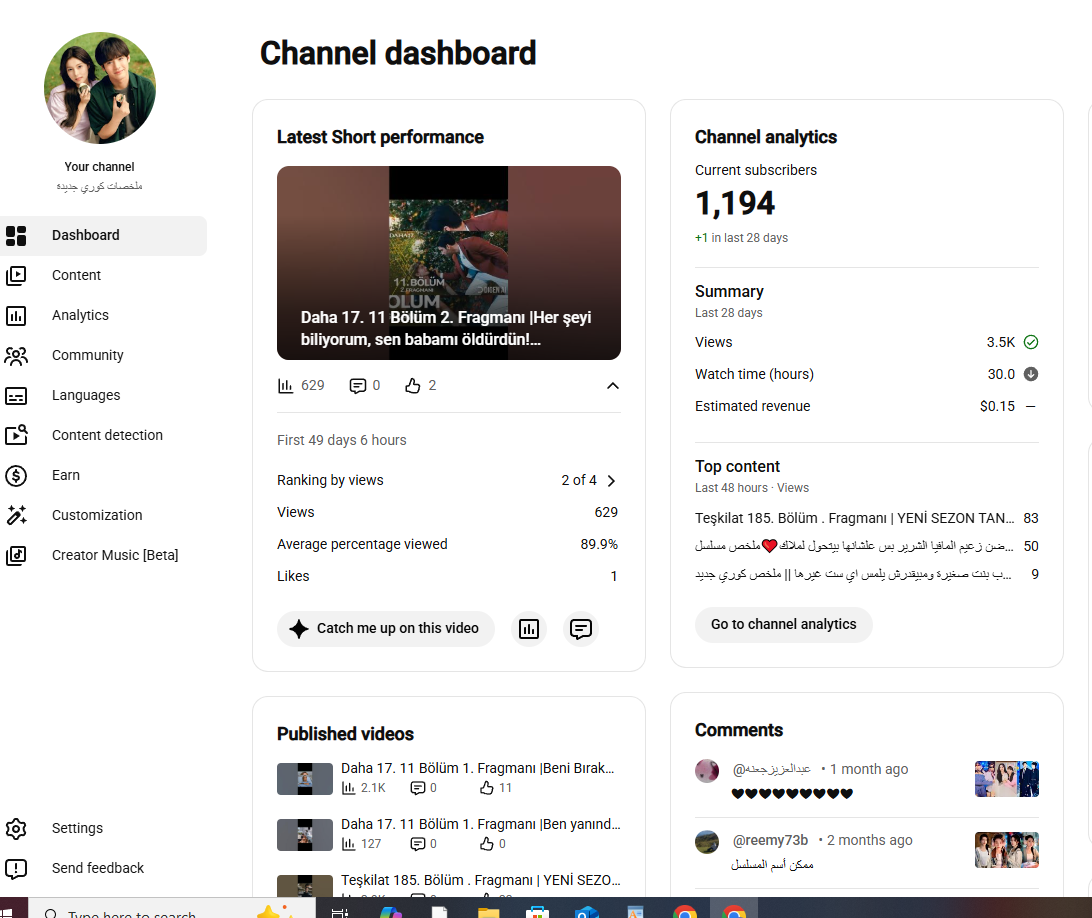The image size is (1092, 918).
Task: Click the Languages subtitles icon
Action: pos(16,396)
